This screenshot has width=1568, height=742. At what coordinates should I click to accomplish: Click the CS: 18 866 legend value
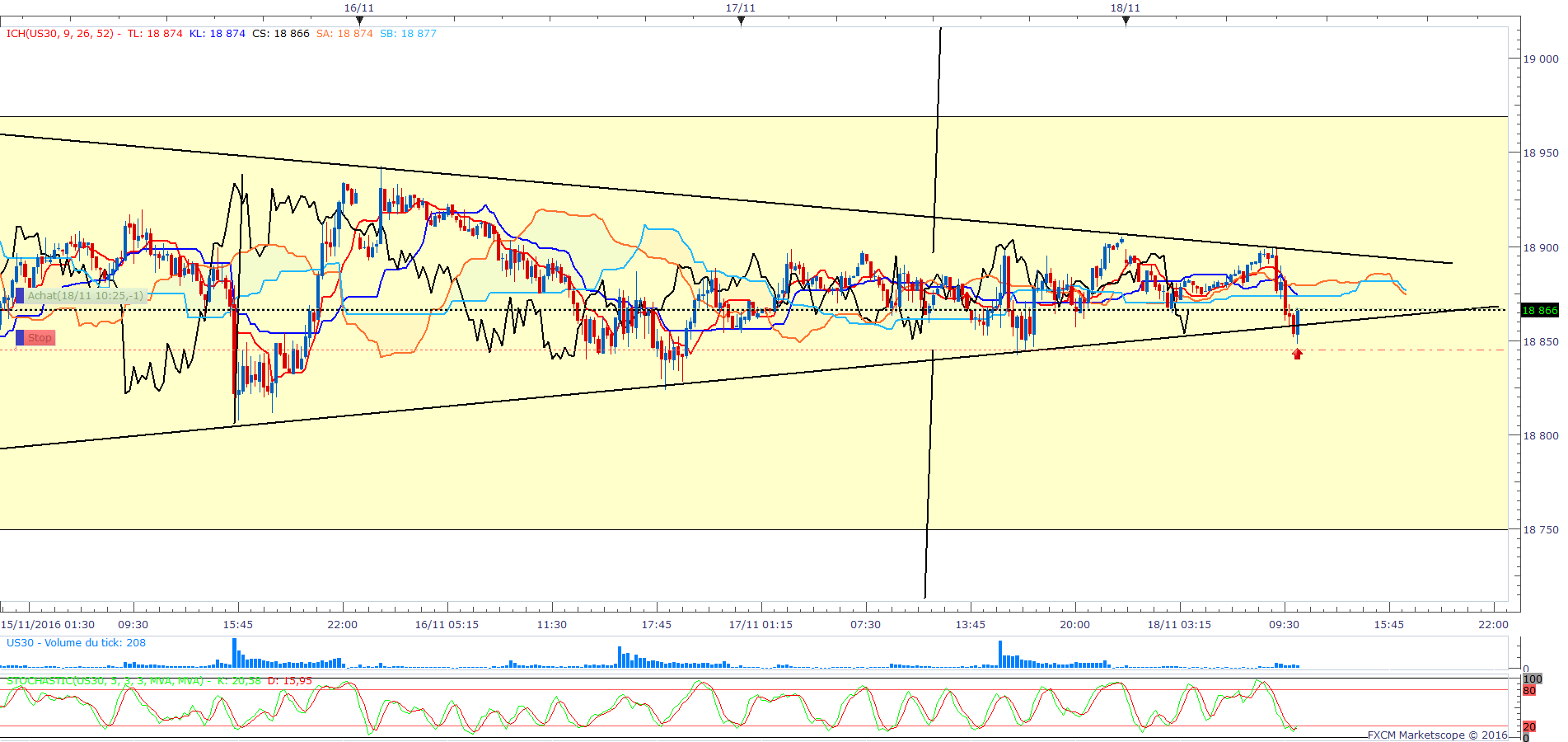tap(281, 34)
